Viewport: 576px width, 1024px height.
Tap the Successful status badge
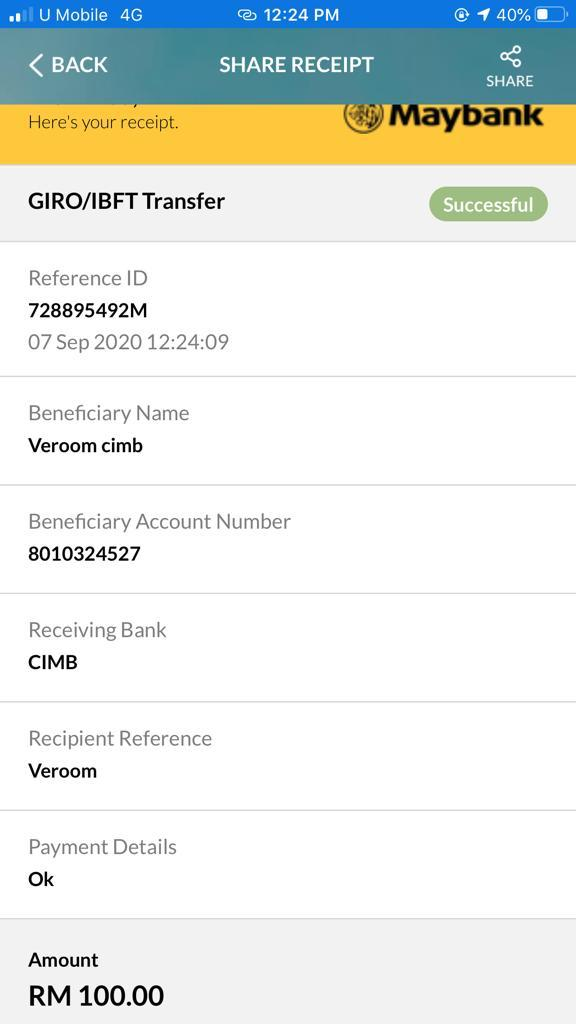[488, 204]
